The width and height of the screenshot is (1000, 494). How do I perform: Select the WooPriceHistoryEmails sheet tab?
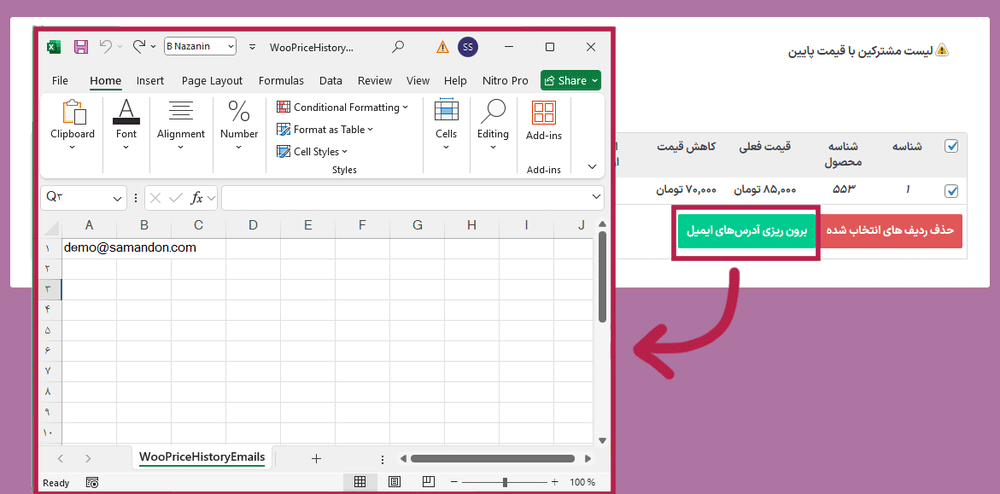click(202, 457)
